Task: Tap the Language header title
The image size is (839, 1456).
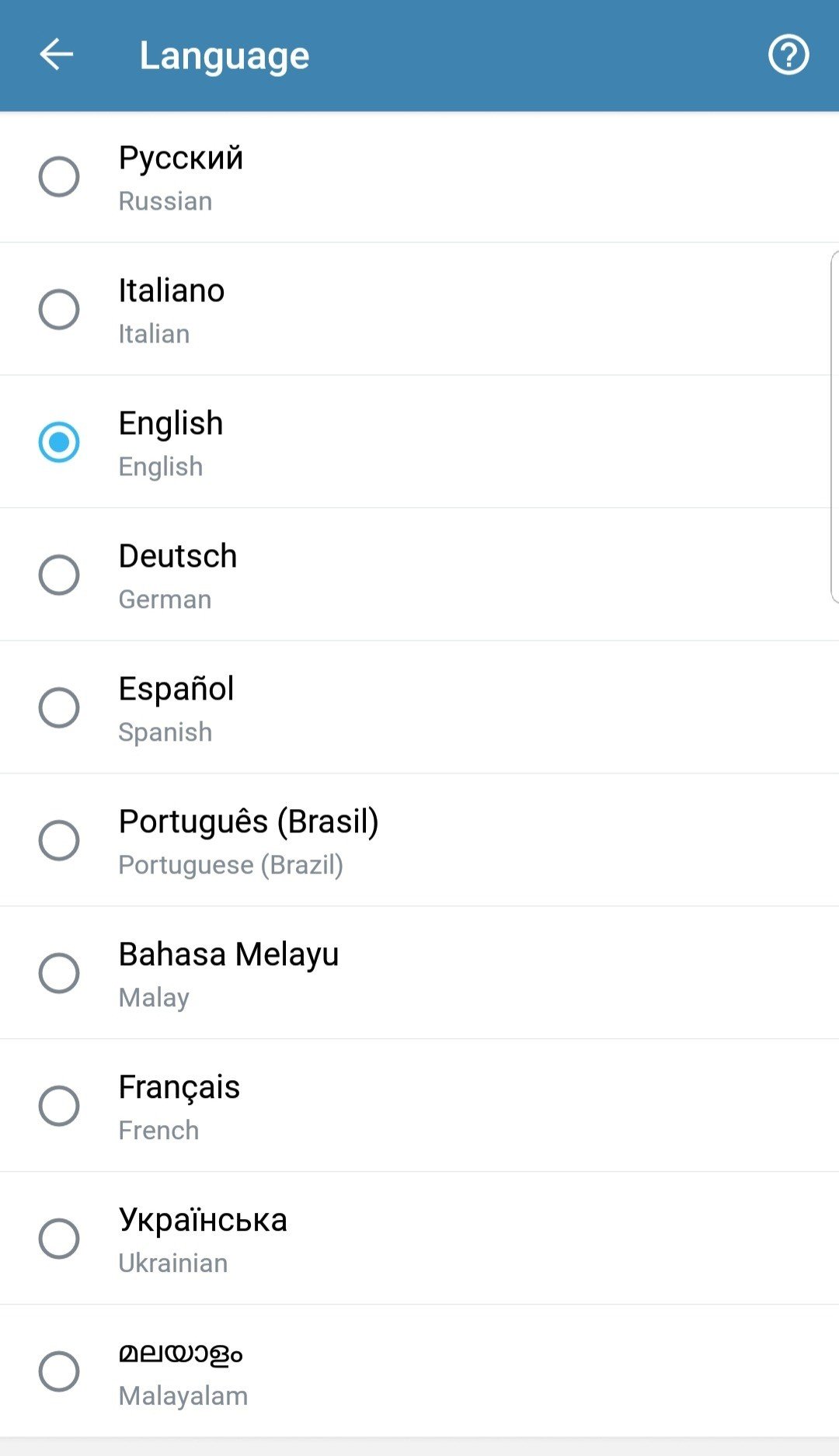Action: 225,56
